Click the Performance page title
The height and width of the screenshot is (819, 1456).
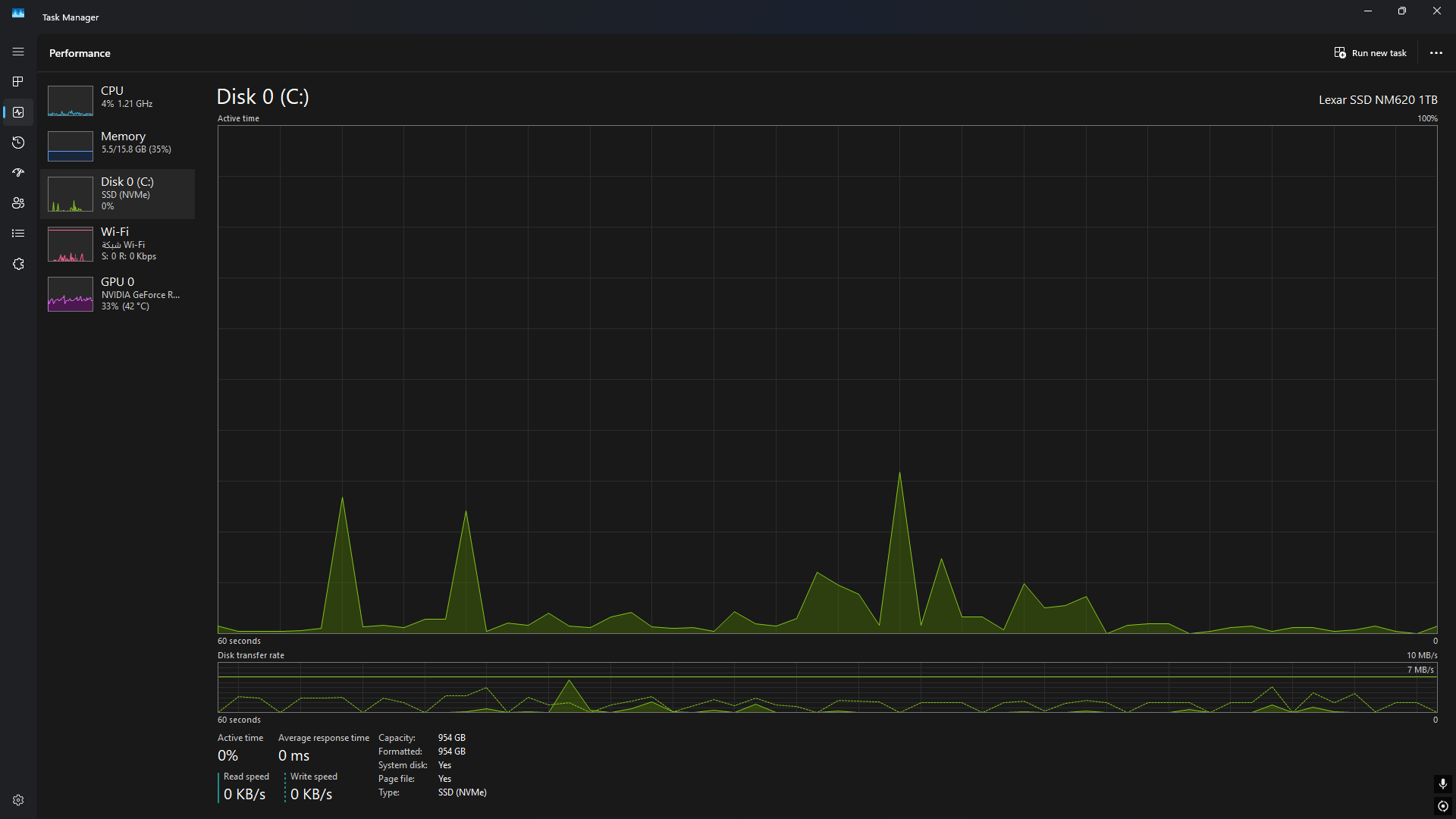(80, 53)
